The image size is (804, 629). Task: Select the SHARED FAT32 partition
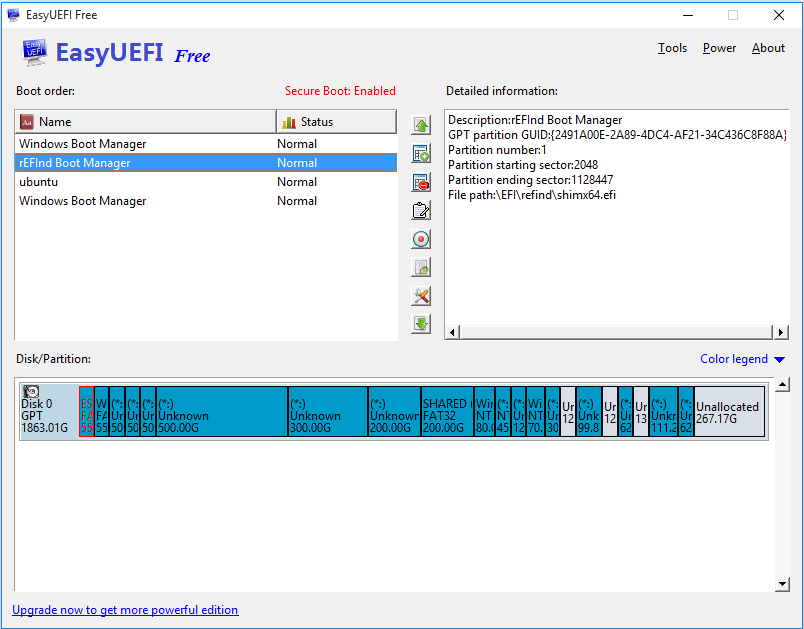click(446, 411)
